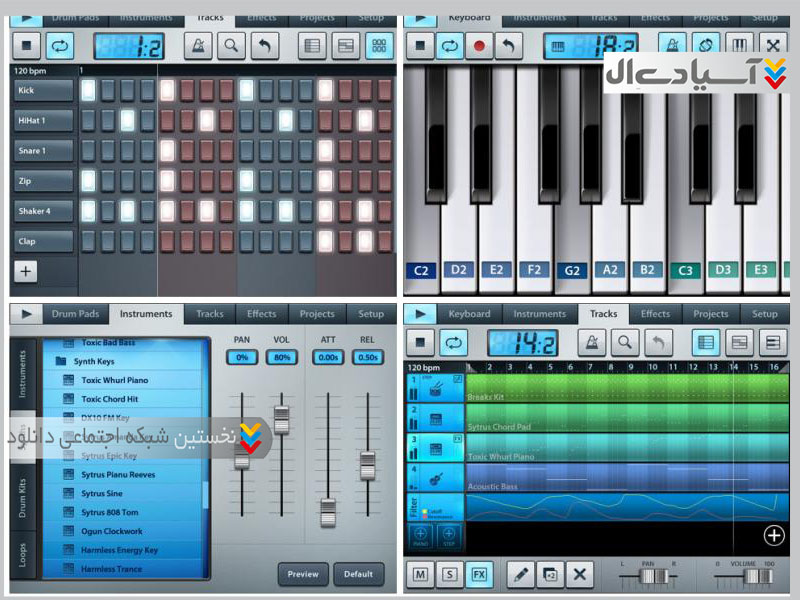This screenshot has width=800, height=600.
Task: Click the duplicate track (+2) icon
Action: point(549,574)
